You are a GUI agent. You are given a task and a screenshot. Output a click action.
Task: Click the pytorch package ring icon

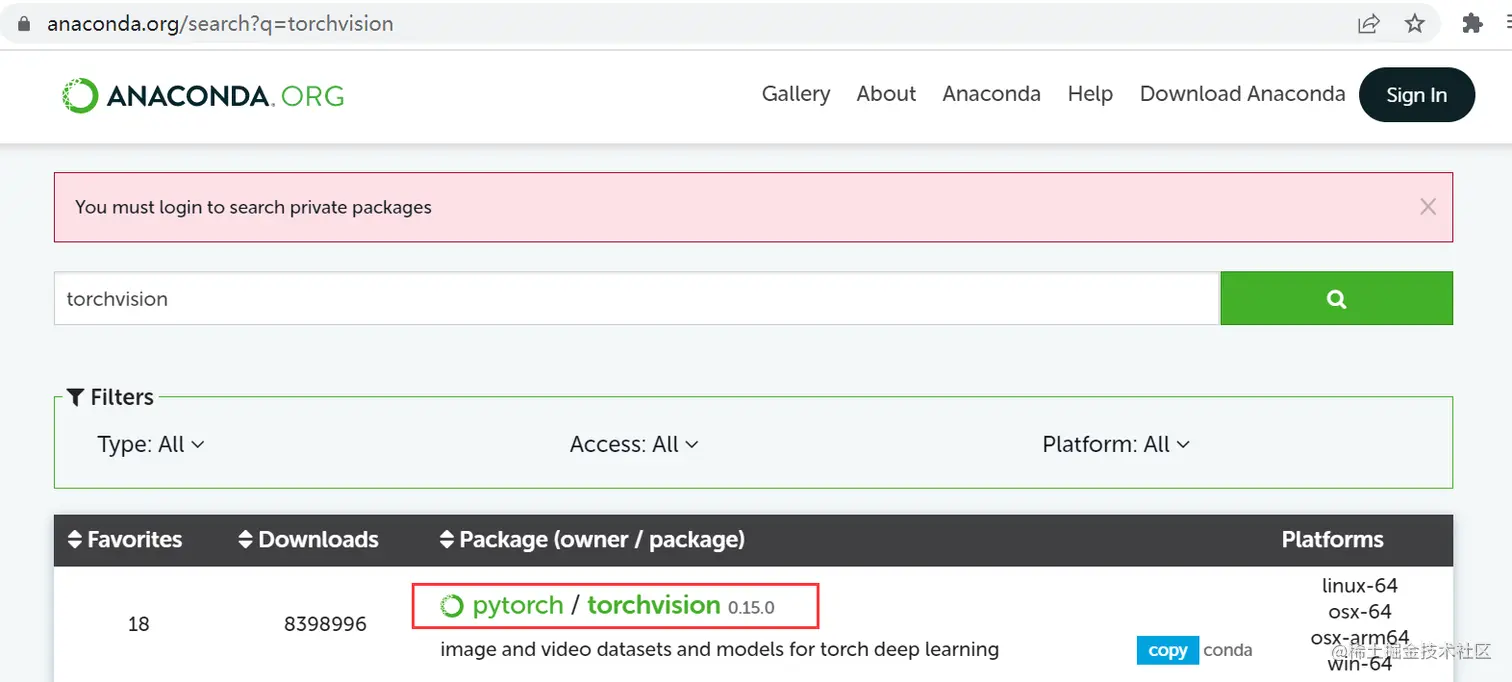coord(452,606)
